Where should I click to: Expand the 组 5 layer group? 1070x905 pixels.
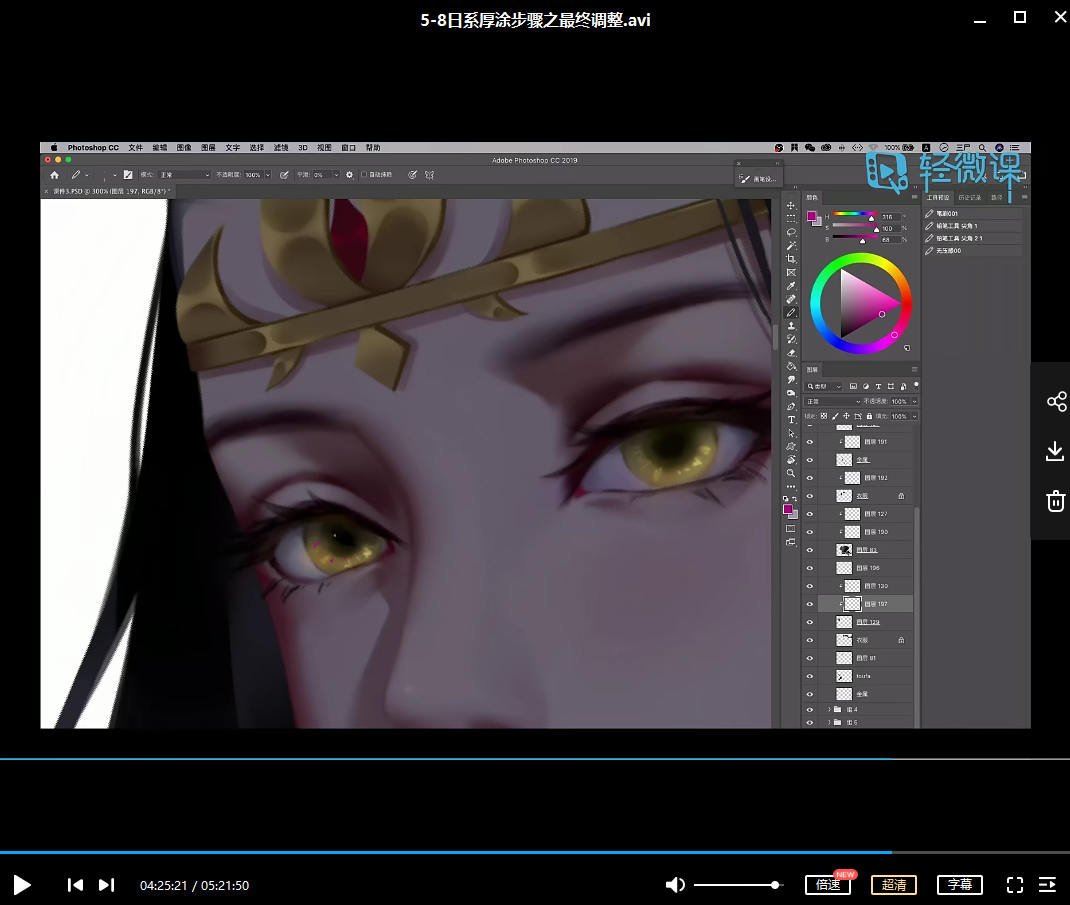[829, 722]
